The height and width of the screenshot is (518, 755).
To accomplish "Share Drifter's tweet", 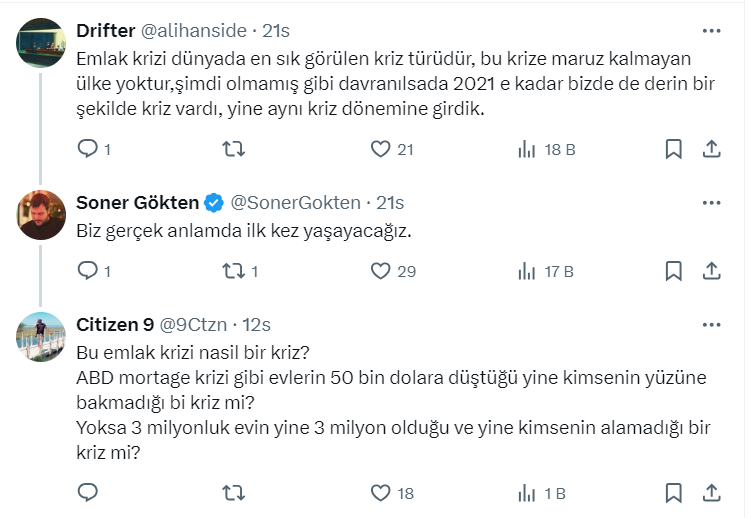I will click(711, 149).
